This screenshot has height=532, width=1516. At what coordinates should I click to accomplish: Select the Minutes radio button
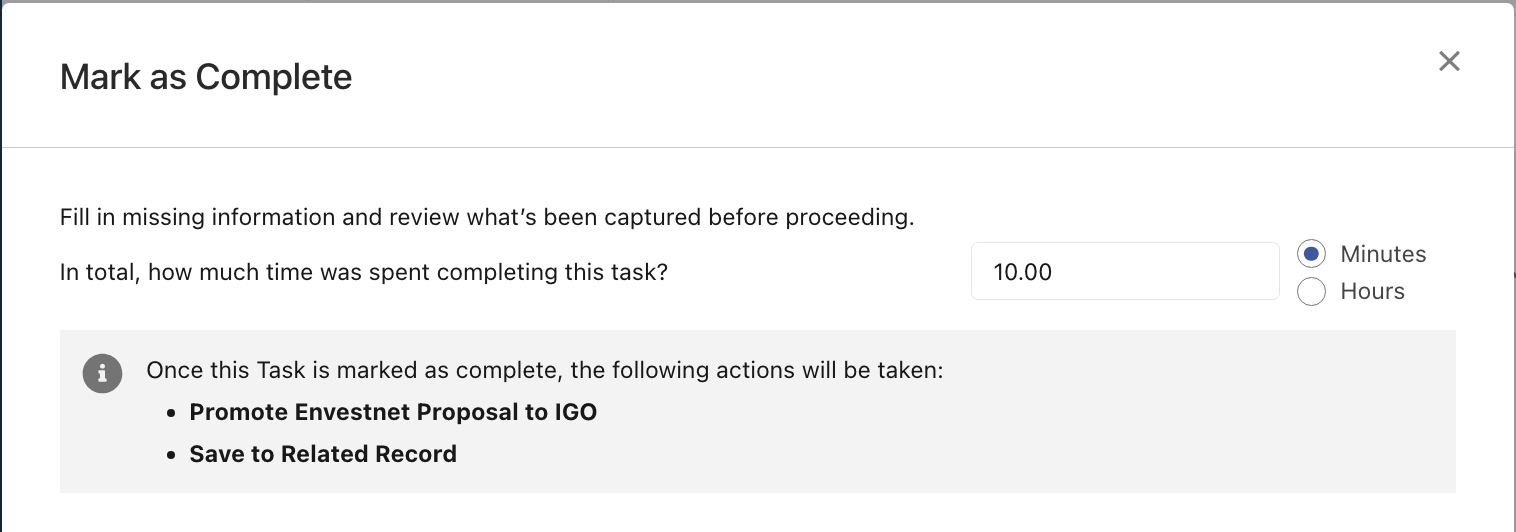[1311, 254]
